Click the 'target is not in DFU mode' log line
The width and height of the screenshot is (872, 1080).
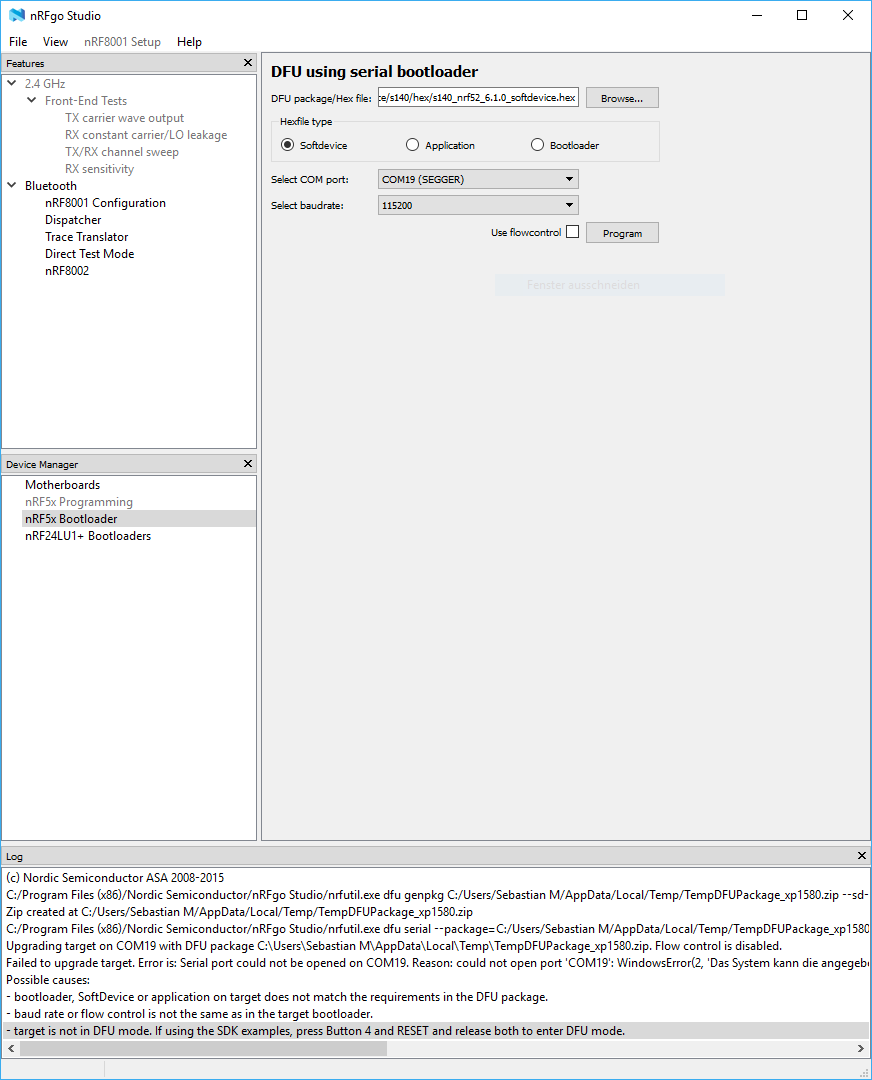tap(437, 1031)
